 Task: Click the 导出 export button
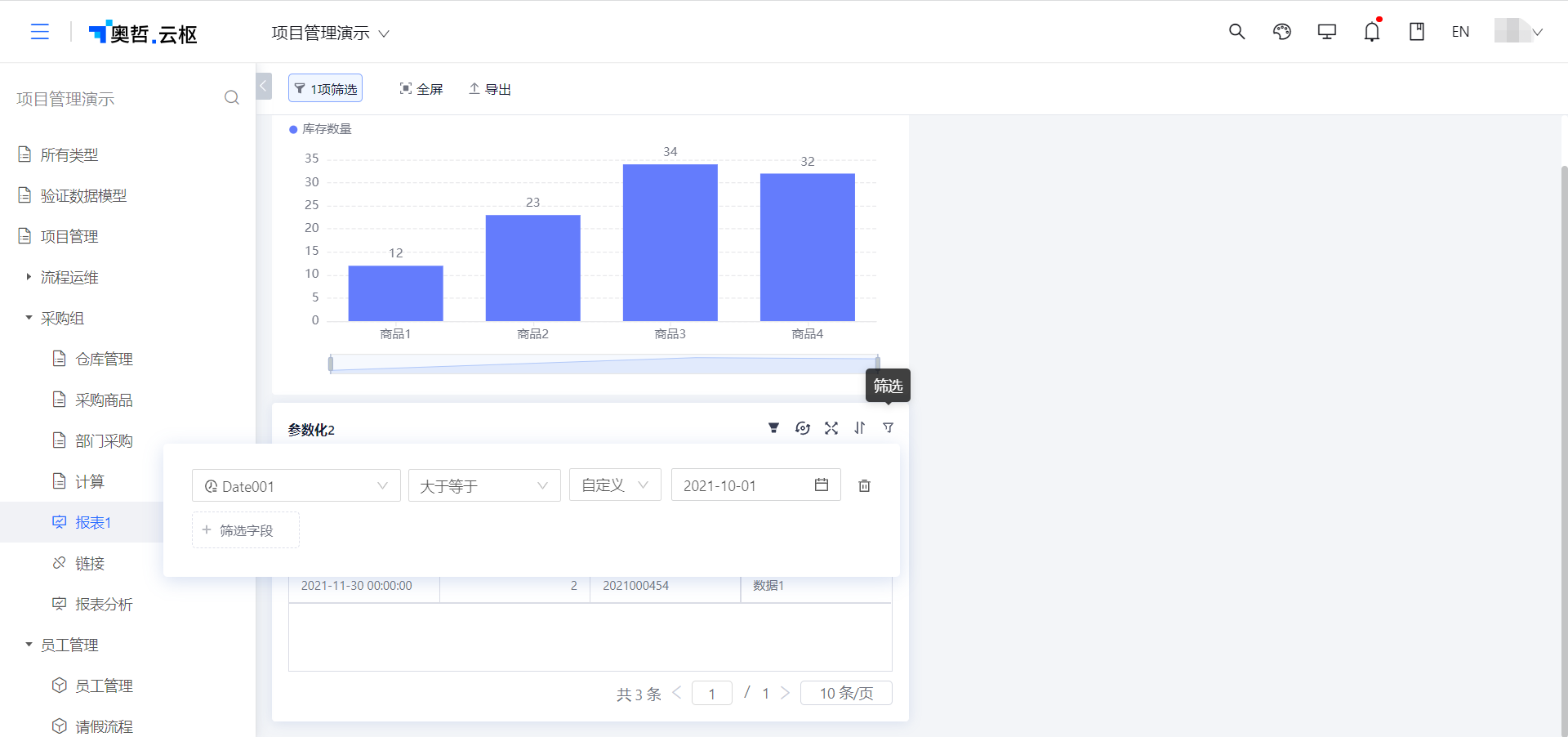(x=490, y=89)
